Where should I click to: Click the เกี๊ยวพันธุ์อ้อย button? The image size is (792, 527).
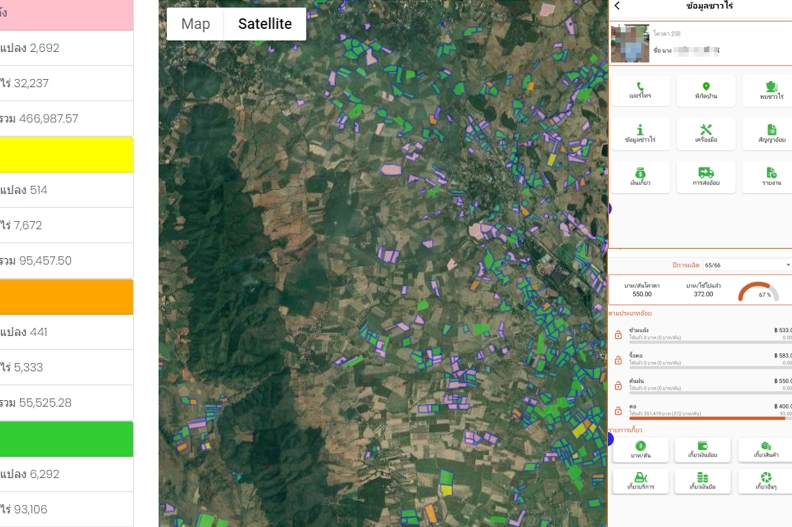[702, 450]
